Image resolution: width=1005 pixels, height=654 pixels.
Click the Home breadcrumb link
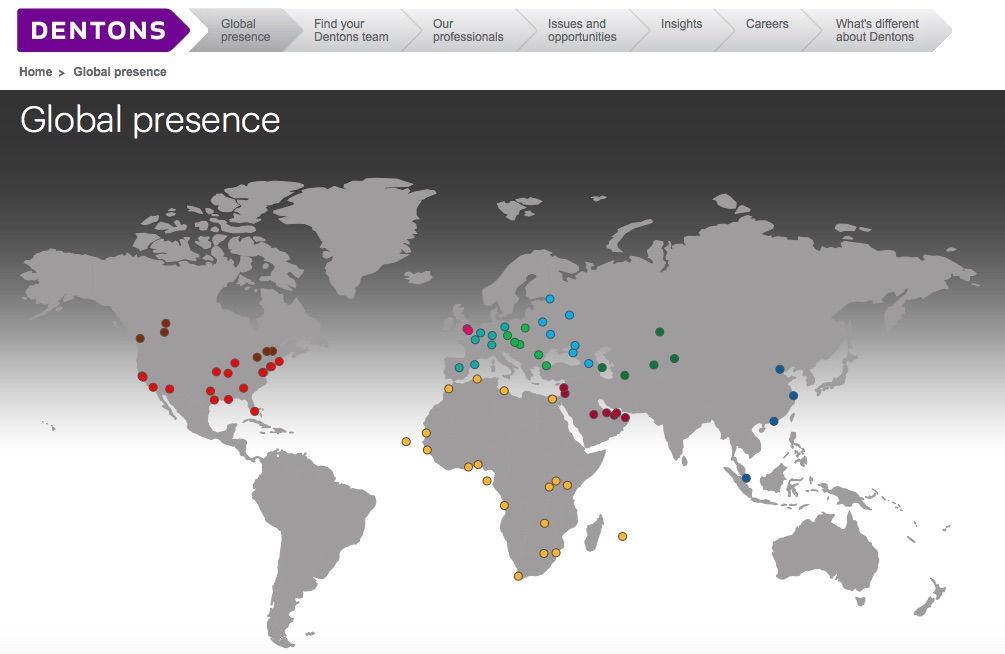(35, 71)
